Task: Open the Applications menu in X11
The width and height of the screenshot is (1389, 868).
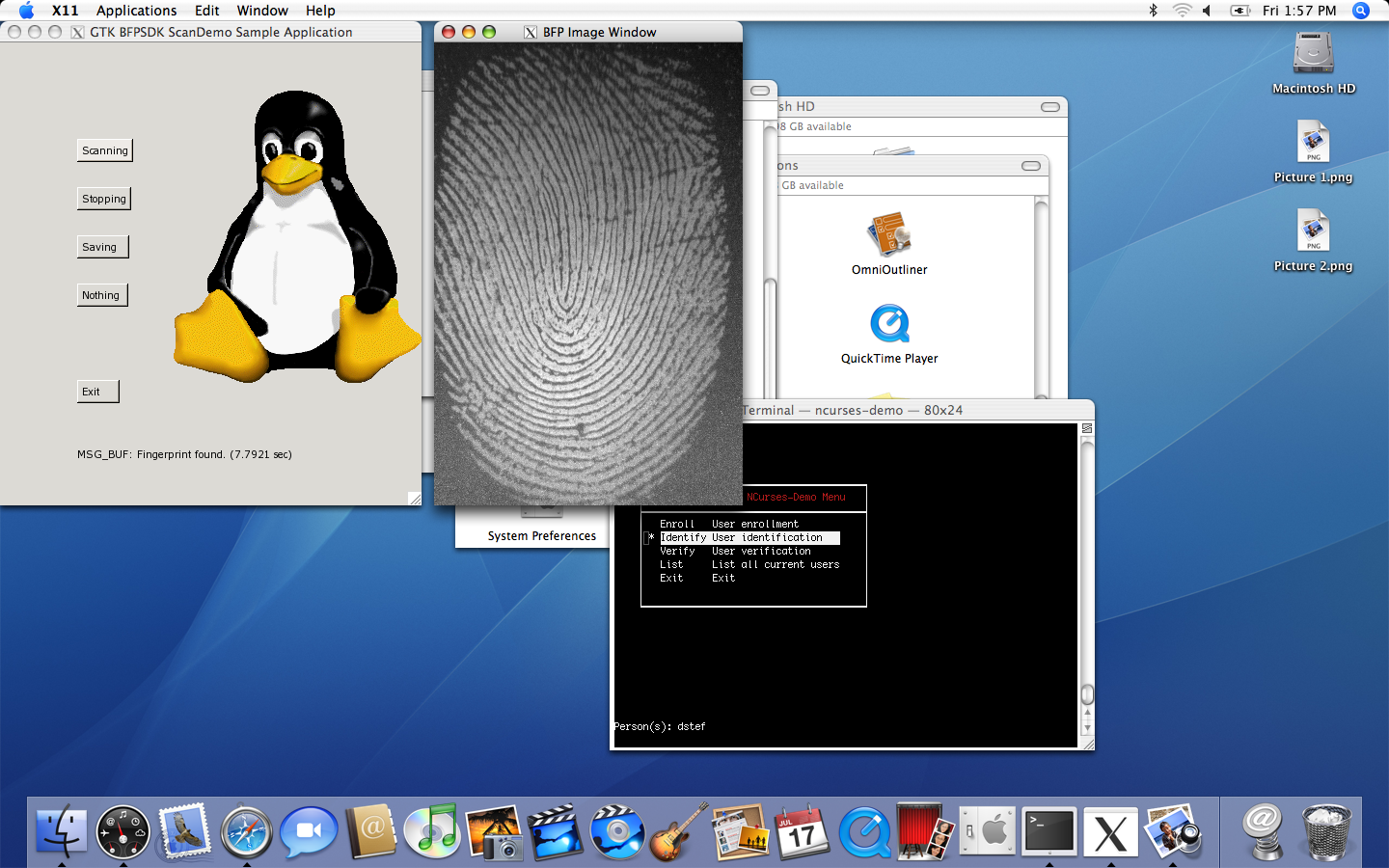Action: coord(136,11)
